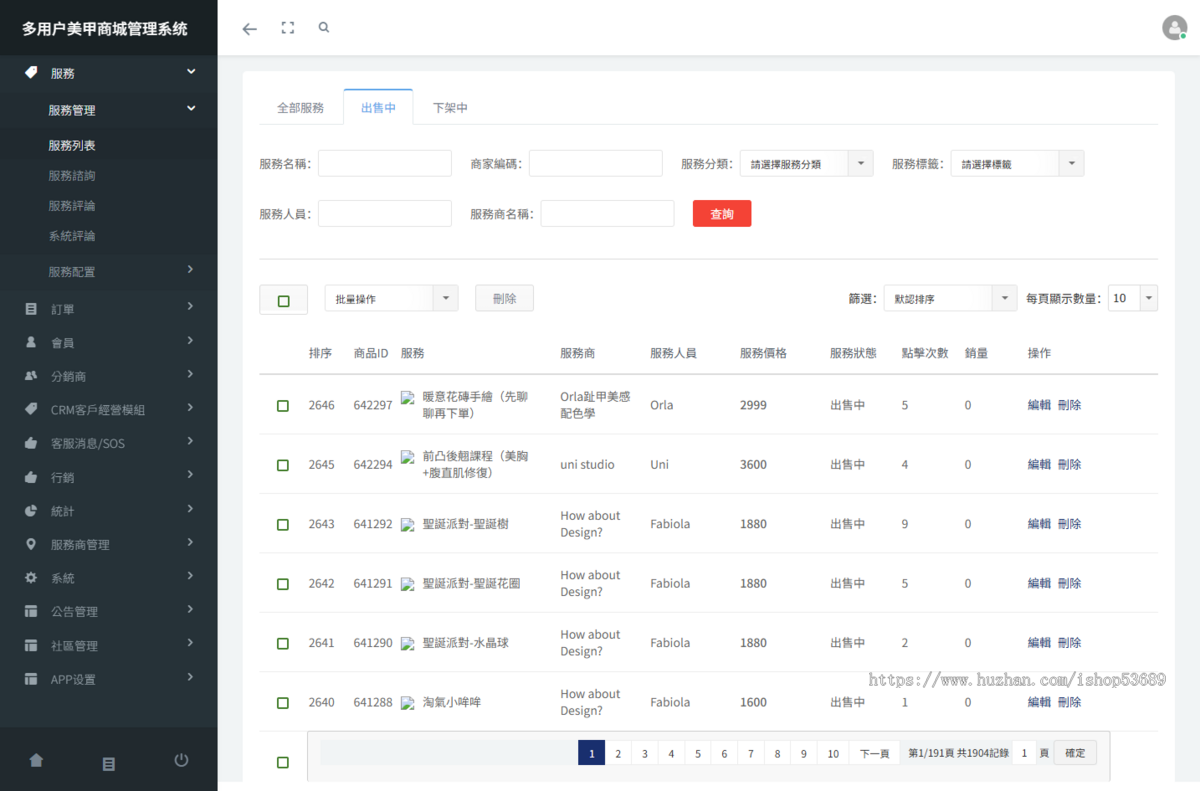Go to page 5 in pagination
The height and width of the screenshot is (791, 1200).
(698, 753)
